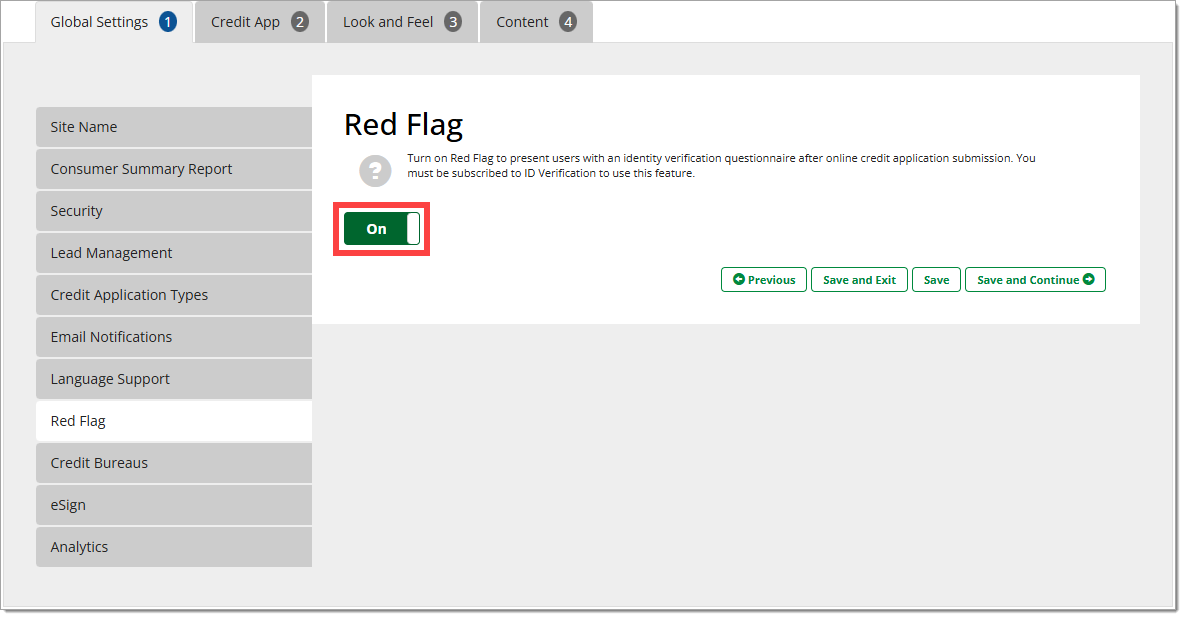The width and height of the screenshot is (1183, 617).
Task: Select Site Name in sidebar
Action: click(x=174, y=127)
